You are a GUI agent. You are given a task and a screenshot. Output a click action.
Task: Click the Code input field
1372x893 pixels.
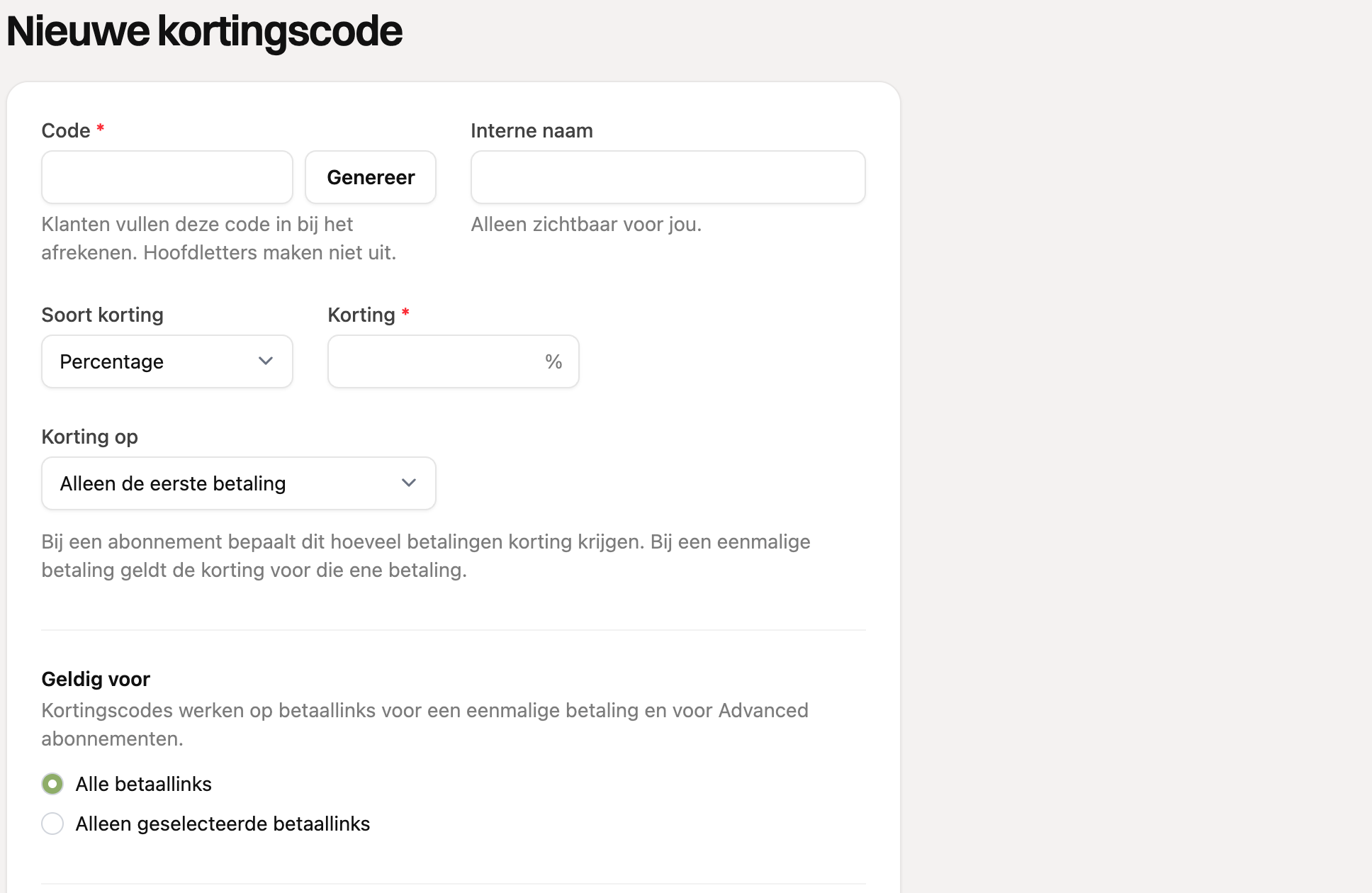click(167, 177)
